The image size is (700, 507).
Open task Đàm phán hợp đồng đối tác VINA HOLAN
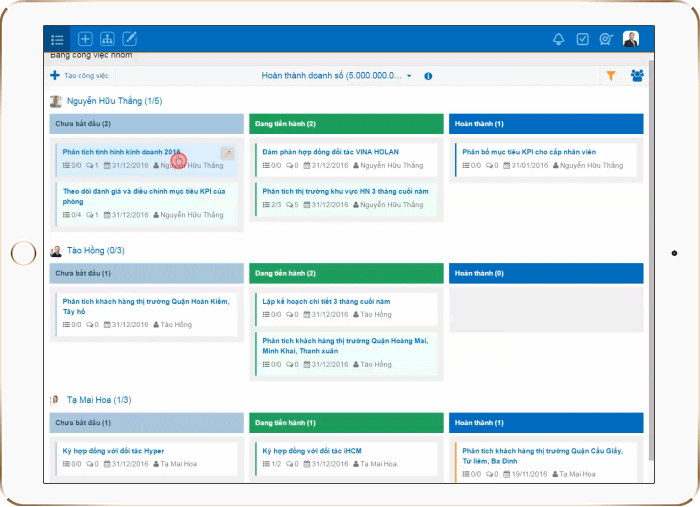pos(330,151)
